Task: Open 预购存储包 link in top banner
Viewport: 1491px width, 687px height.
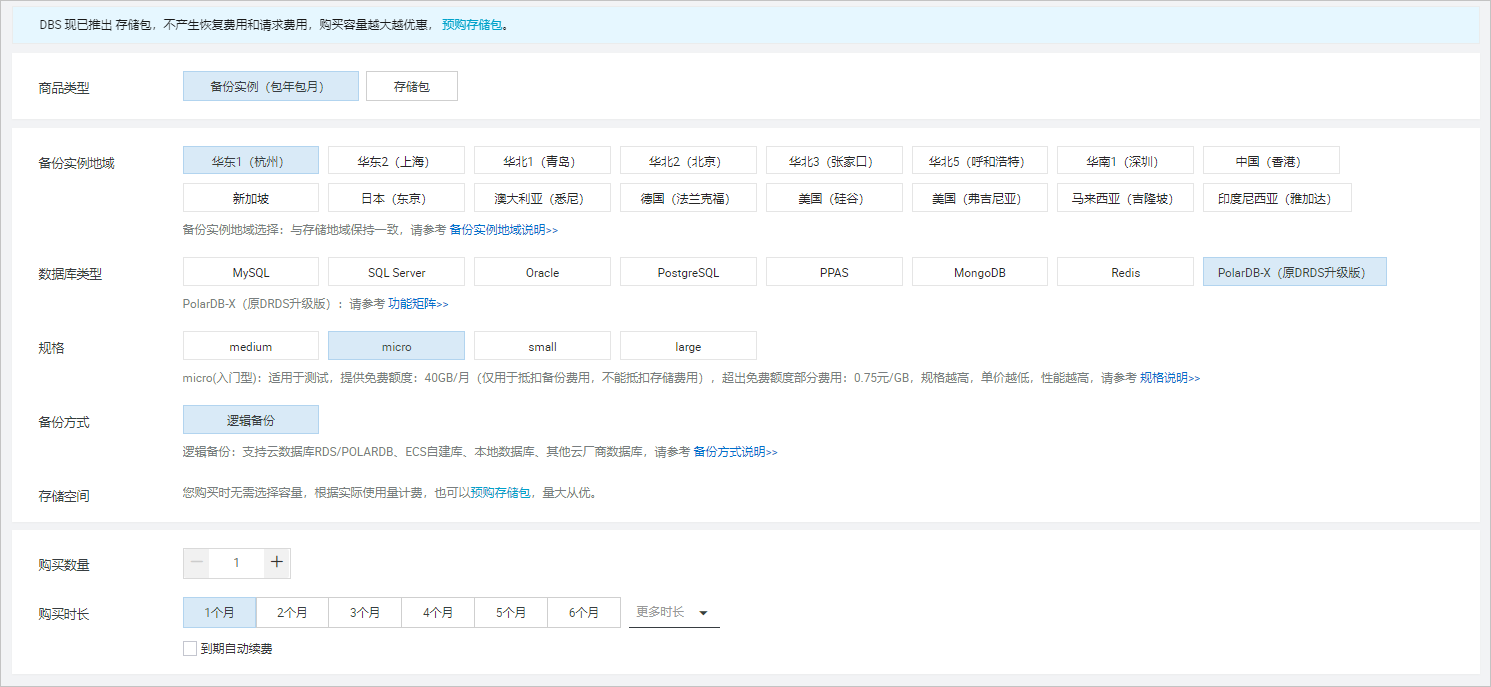Action: 472,25
